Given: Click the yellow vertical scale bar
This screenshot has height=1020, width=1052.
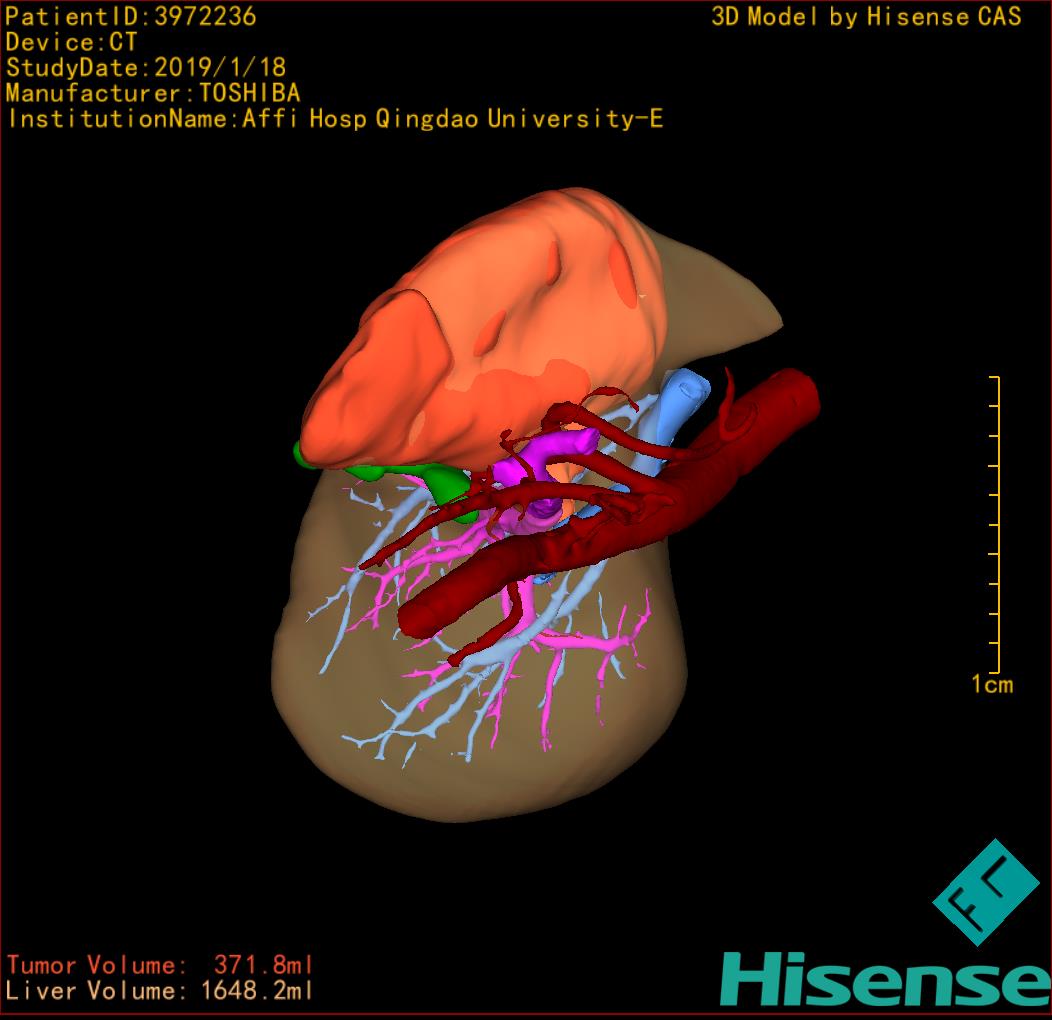Looking at the screenshot, I should [x=996, y=525].
